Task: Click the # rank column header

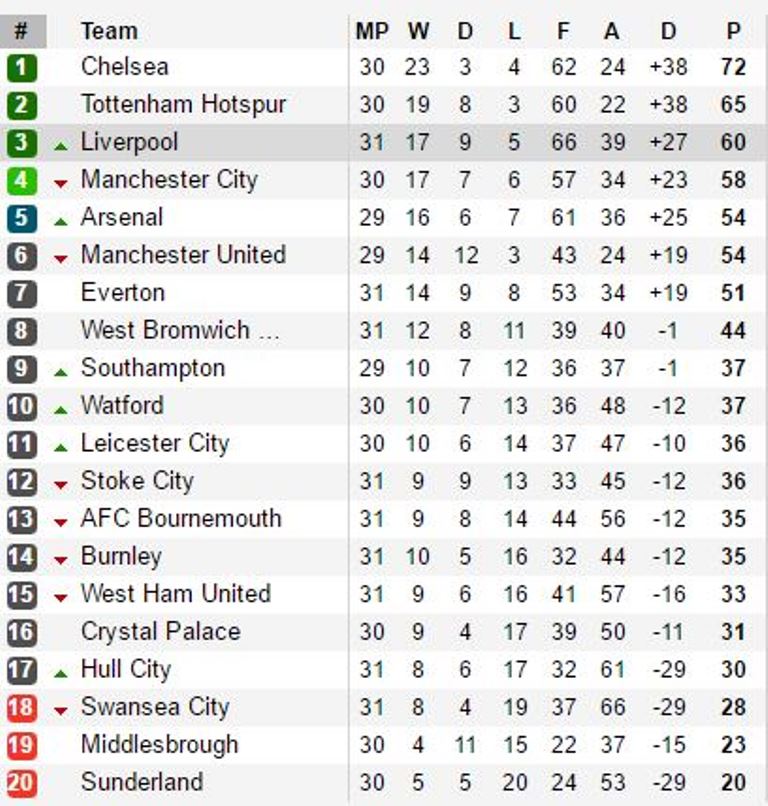Action: click(21, 31)
